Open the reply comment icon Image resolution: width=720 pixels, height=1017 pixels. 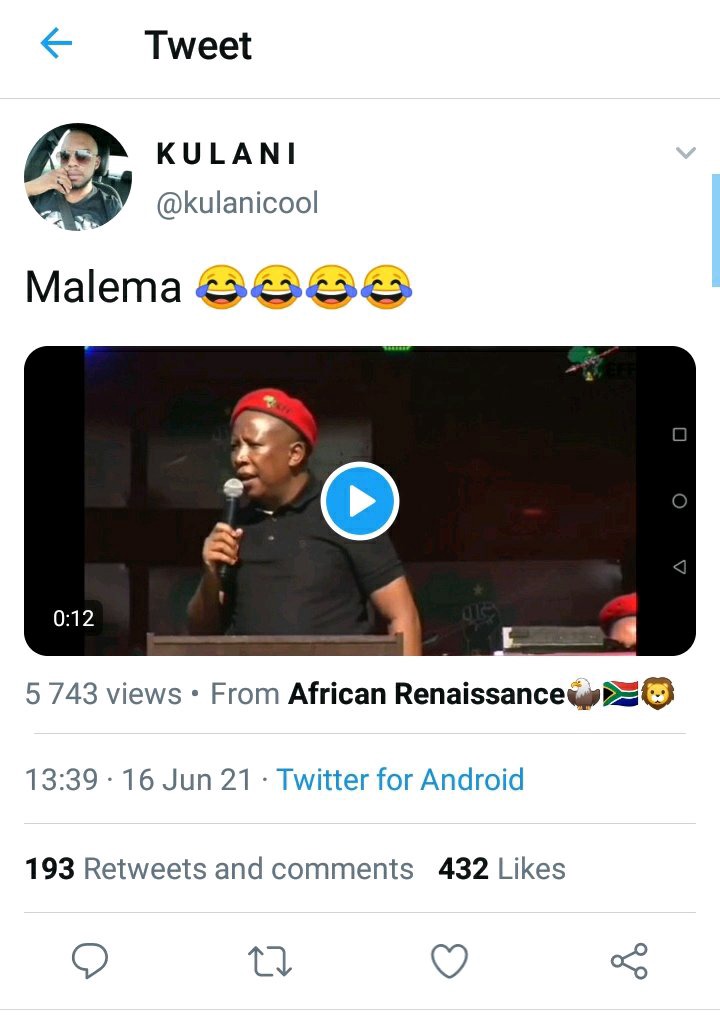coord(90,961)
